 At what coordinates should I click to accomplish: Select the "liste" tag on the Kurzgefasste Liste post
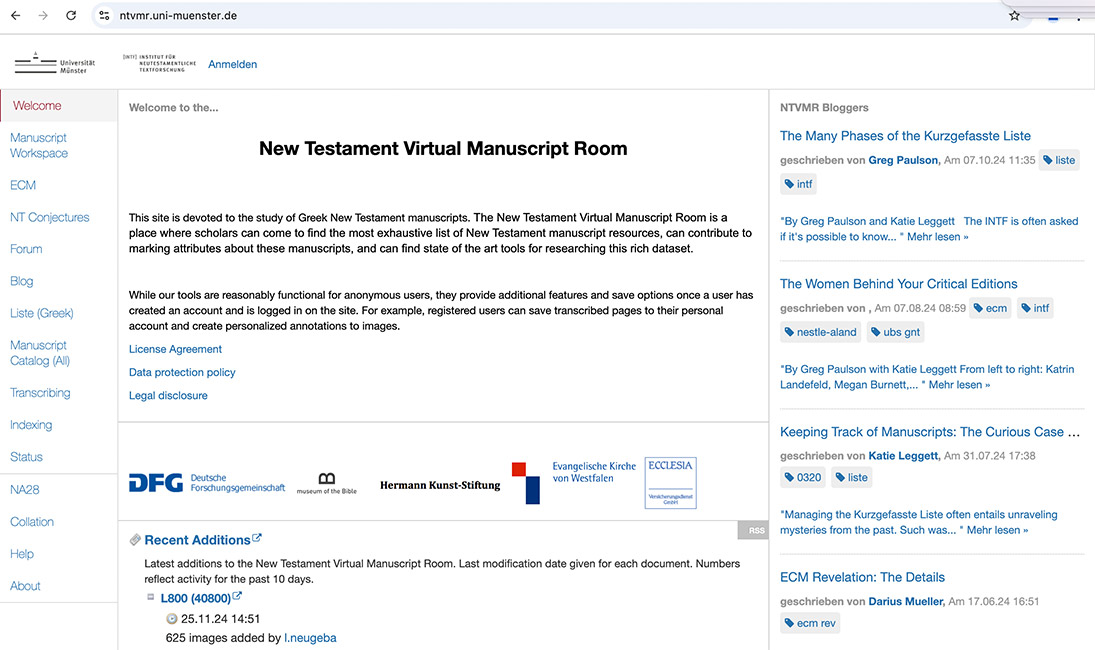[1059, 159]
